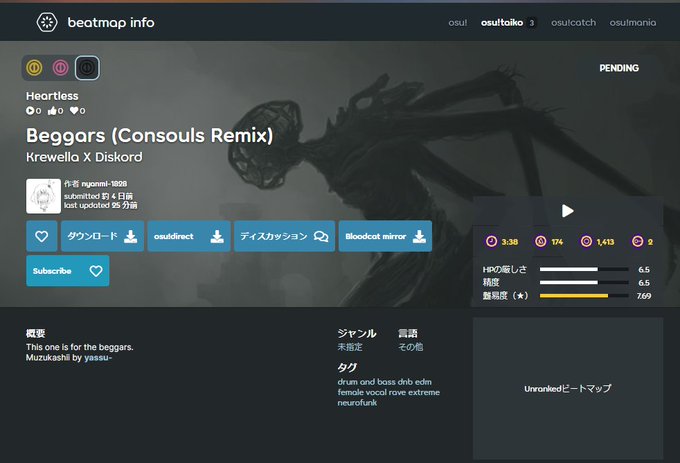
Task: Click the heart favourites count icon
Action: (74, 111)
